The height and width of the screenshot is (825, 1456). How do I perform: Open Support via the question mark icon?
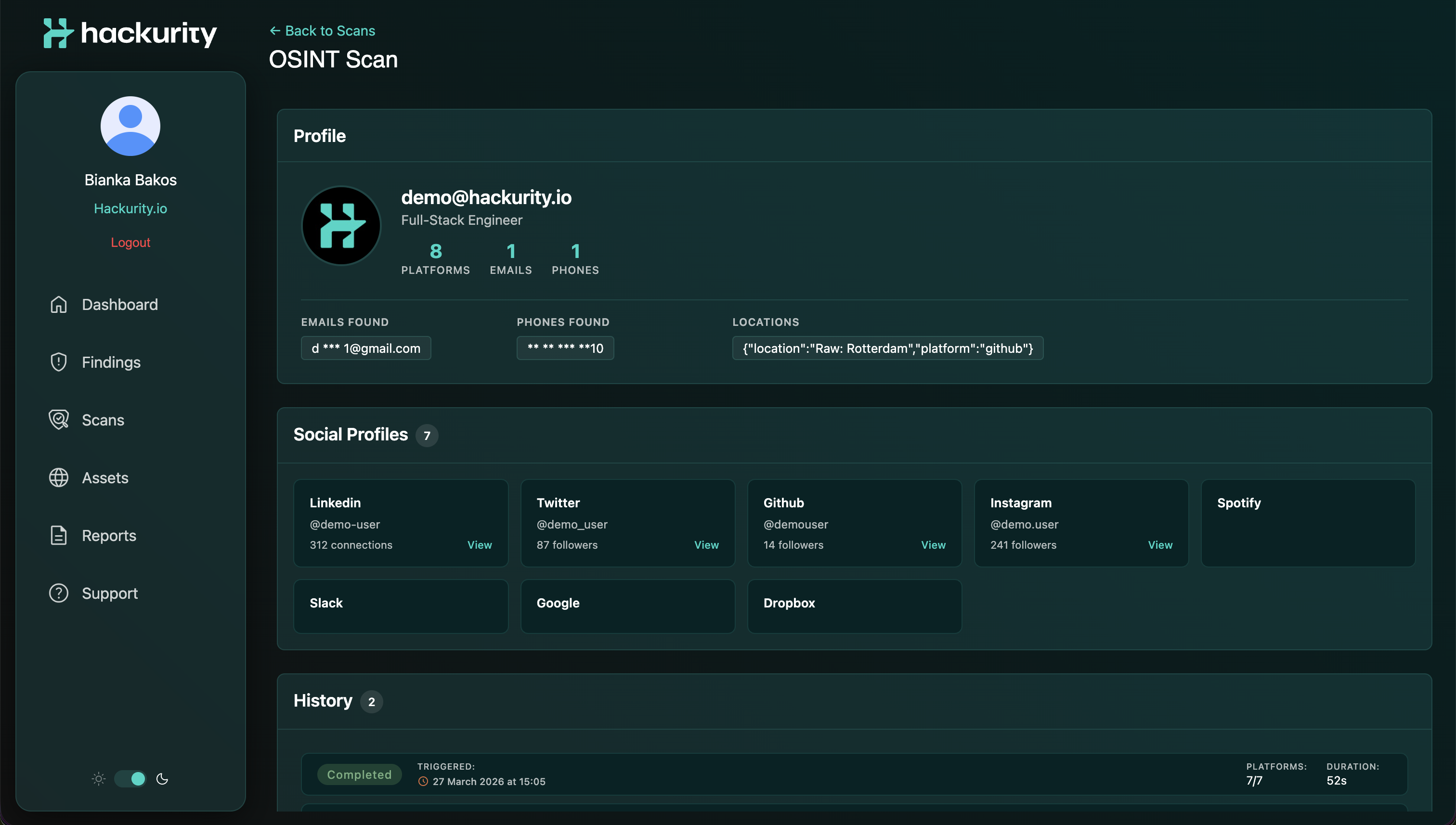pyautogui.click(x=58, y=593)
